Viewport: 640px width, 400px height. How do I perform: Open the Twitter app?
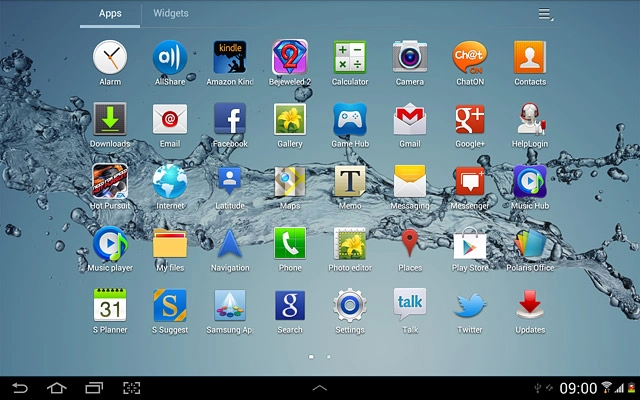pyautogui.click(x=470, y=306)
